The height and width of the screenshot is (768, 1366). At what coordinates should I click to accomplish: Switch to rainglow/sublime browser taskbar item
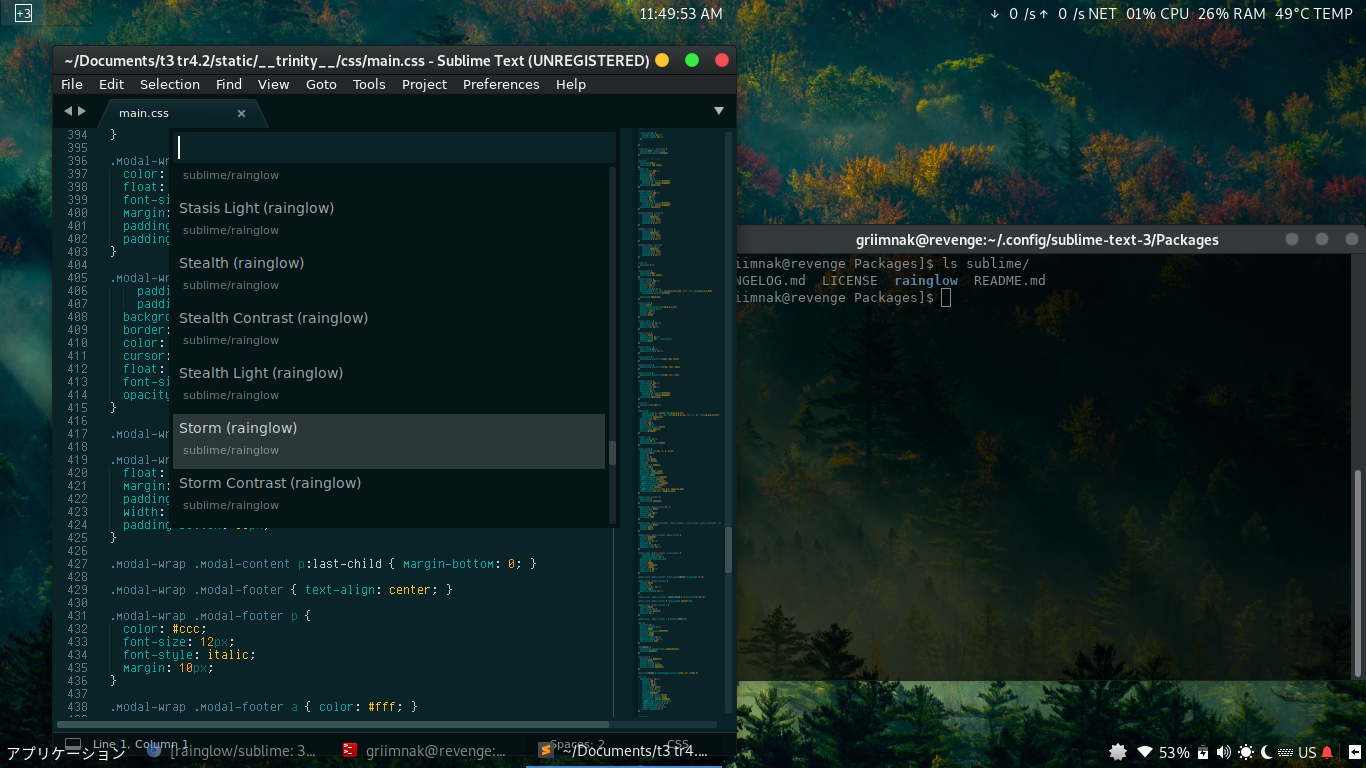[x=232, y=751]
